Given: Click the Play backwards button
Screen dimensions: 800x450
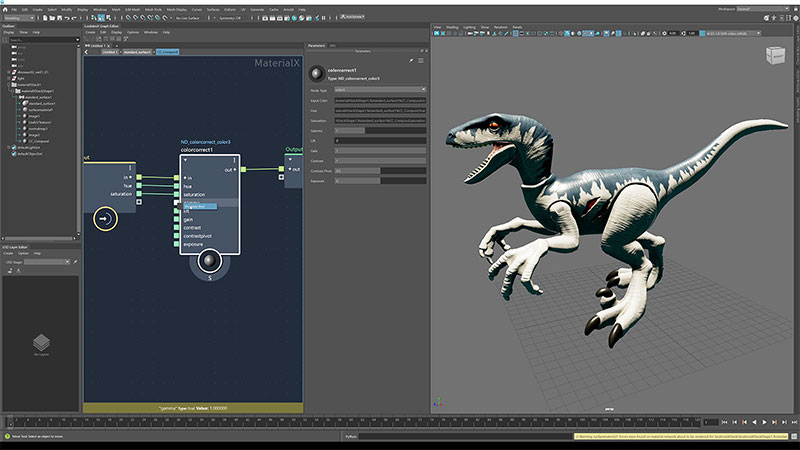Looking at the screenshot, I should [755, 422].
